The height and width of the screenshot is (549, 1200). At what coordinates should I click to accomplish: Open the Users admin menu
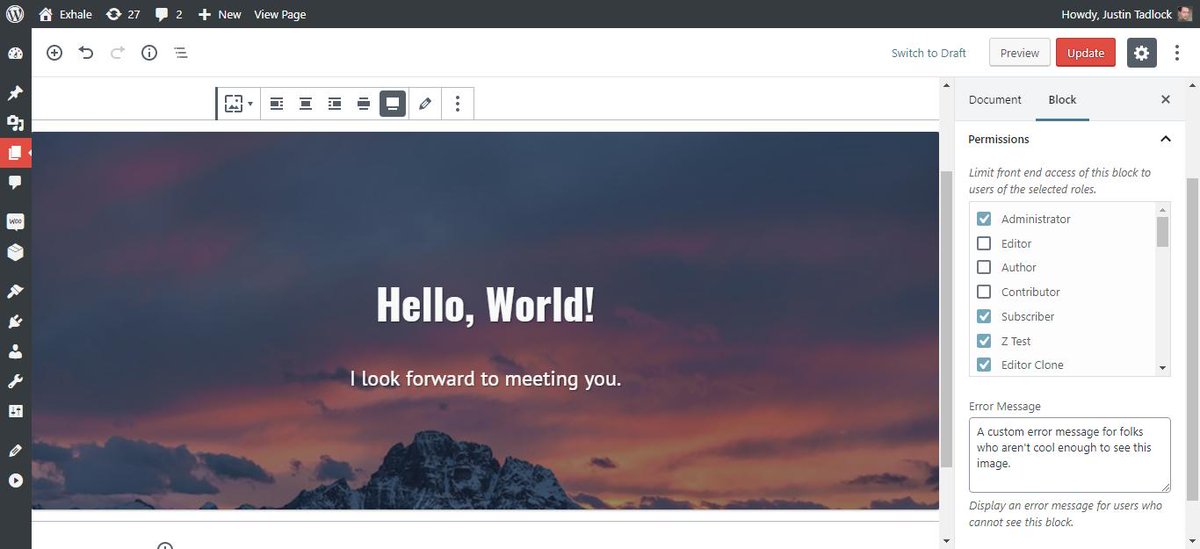[15, 352]
